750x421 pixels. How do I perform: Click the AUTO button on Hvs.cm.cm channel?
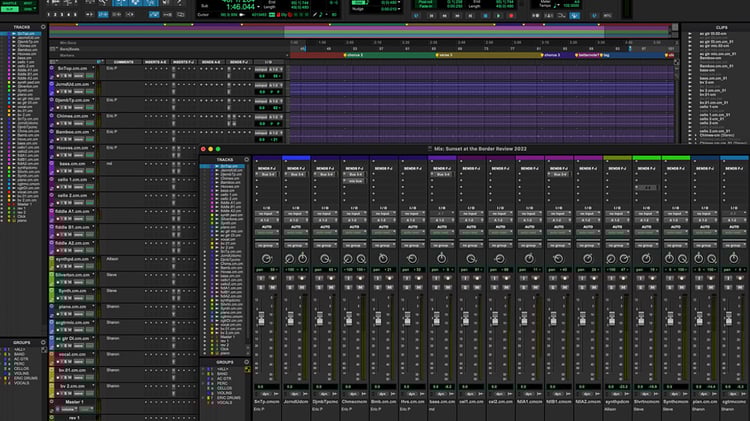pyautogui.click(x=411, y=227)
